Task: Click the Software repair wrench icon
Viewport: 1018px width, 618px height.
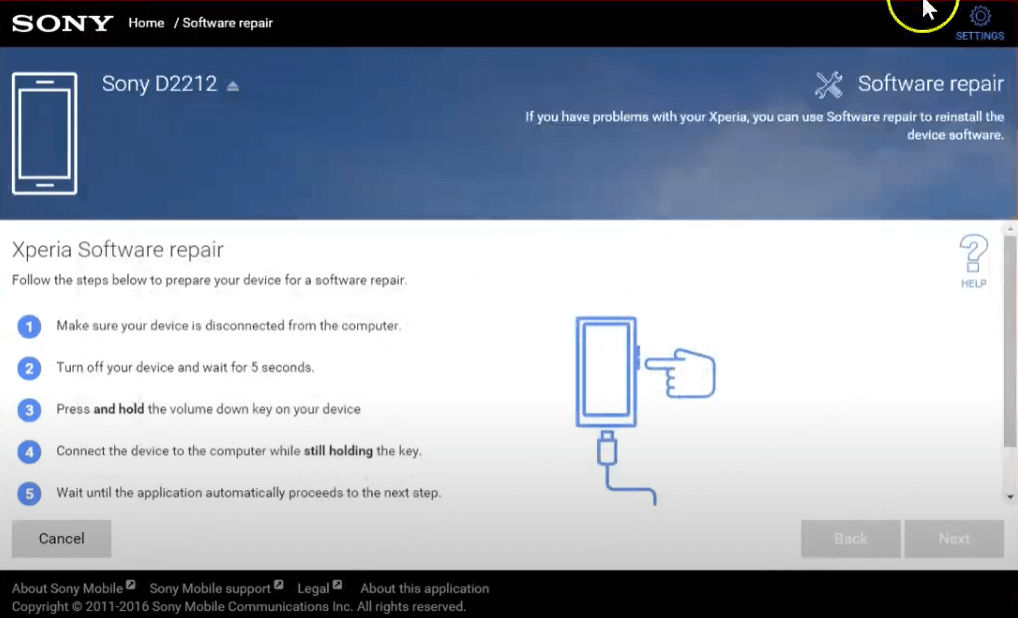Action: coord(828,85)
